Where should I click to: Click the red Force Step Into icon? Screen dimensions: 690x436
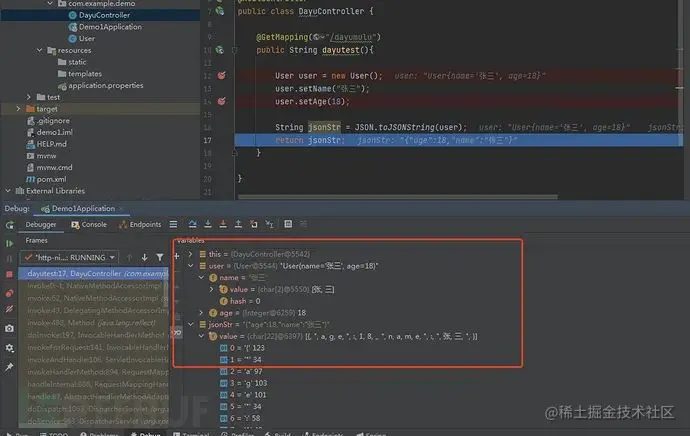point(223,224)
